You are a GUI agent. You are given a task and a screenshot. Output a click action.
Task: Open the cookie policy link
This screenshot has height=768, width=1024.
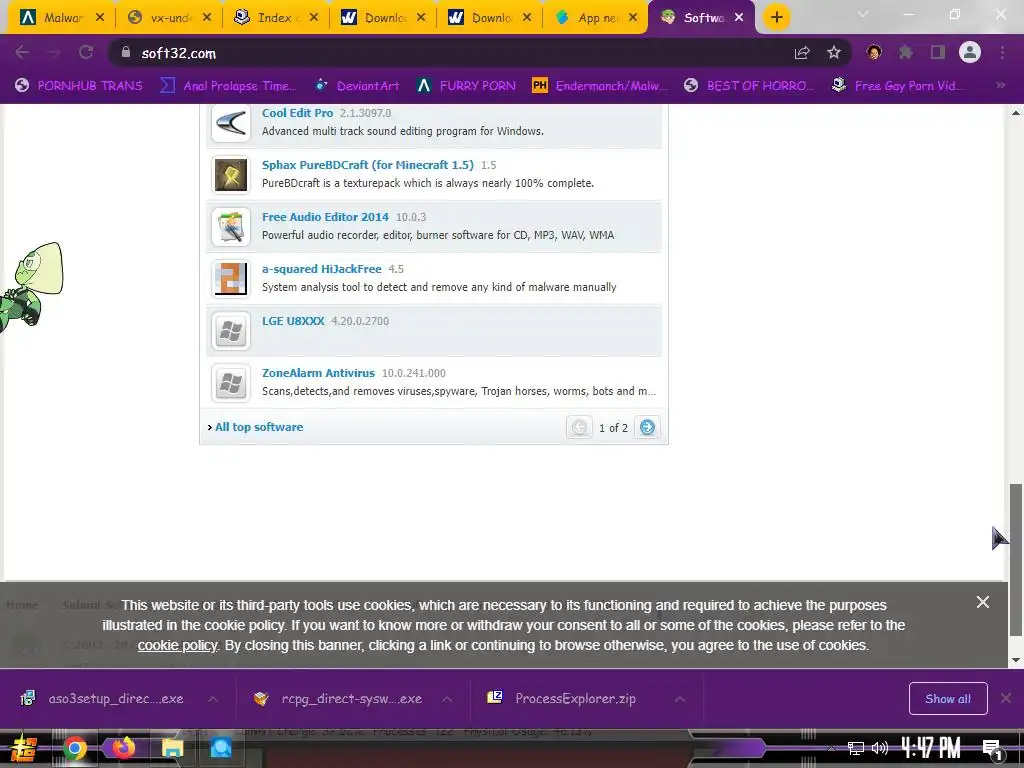(177, 645)
